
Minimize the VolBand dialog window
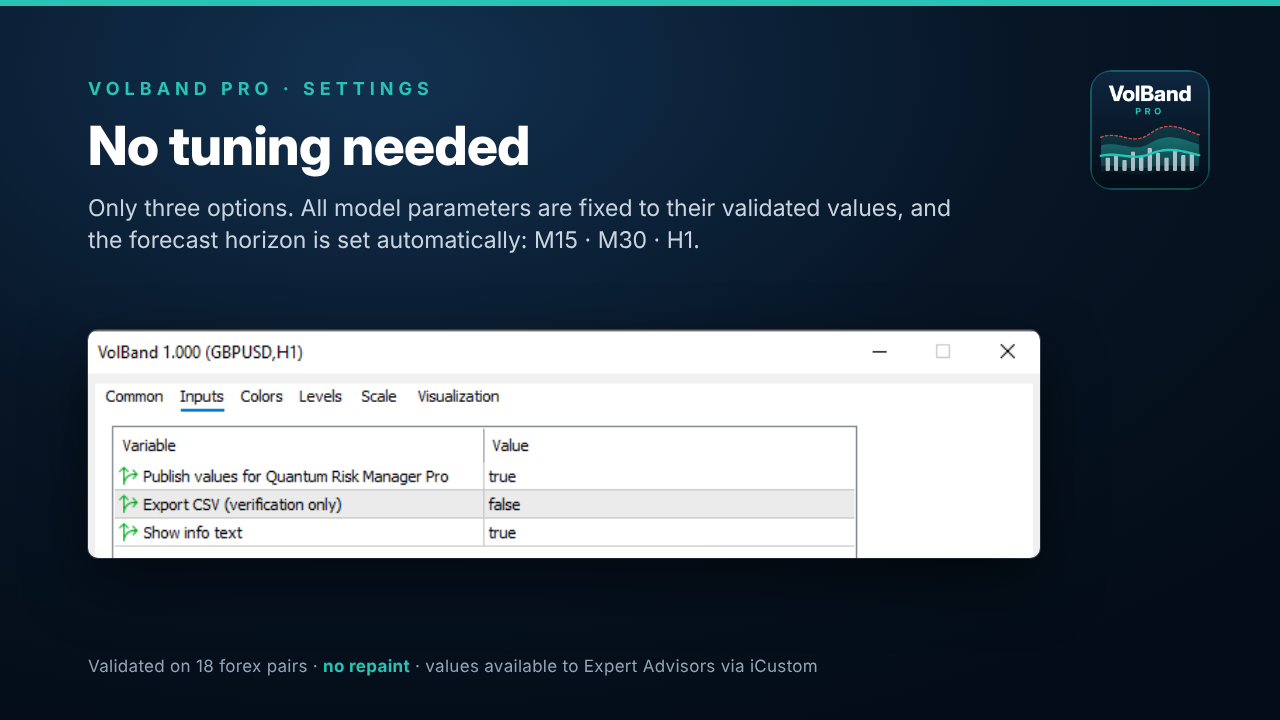(880, 352)
